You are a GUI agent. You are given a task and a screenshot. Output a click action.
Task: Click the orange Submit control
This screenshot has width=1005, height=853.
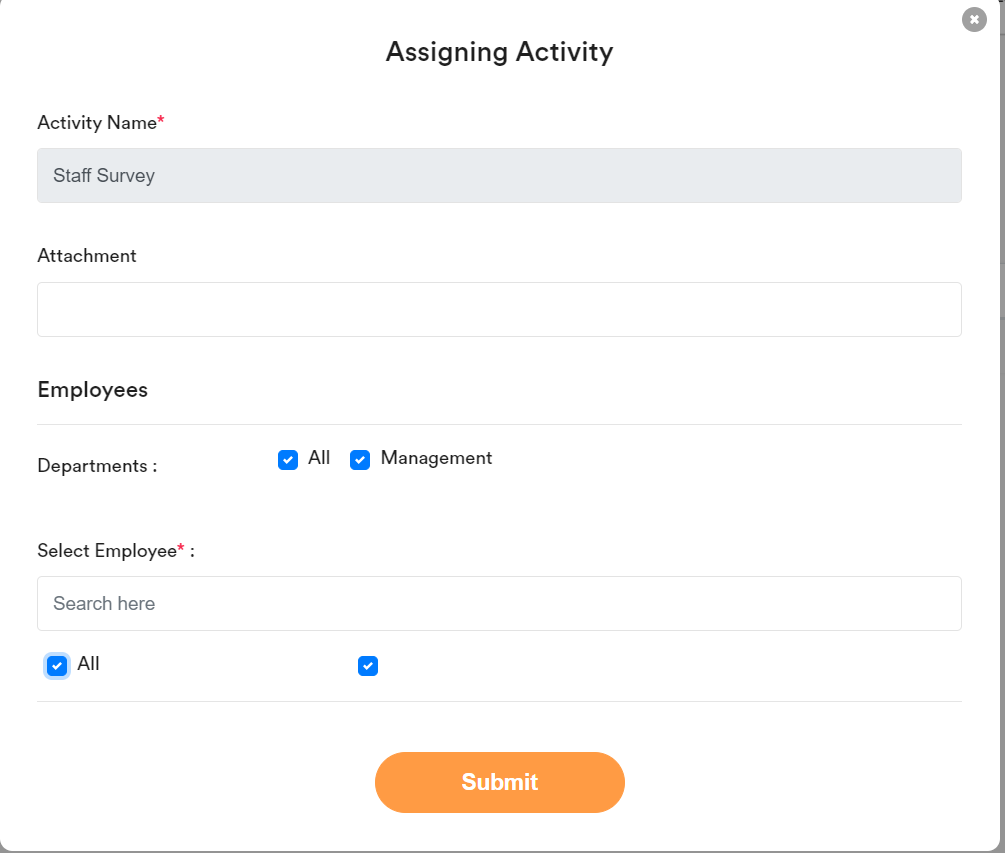click(x=500, y=782)
